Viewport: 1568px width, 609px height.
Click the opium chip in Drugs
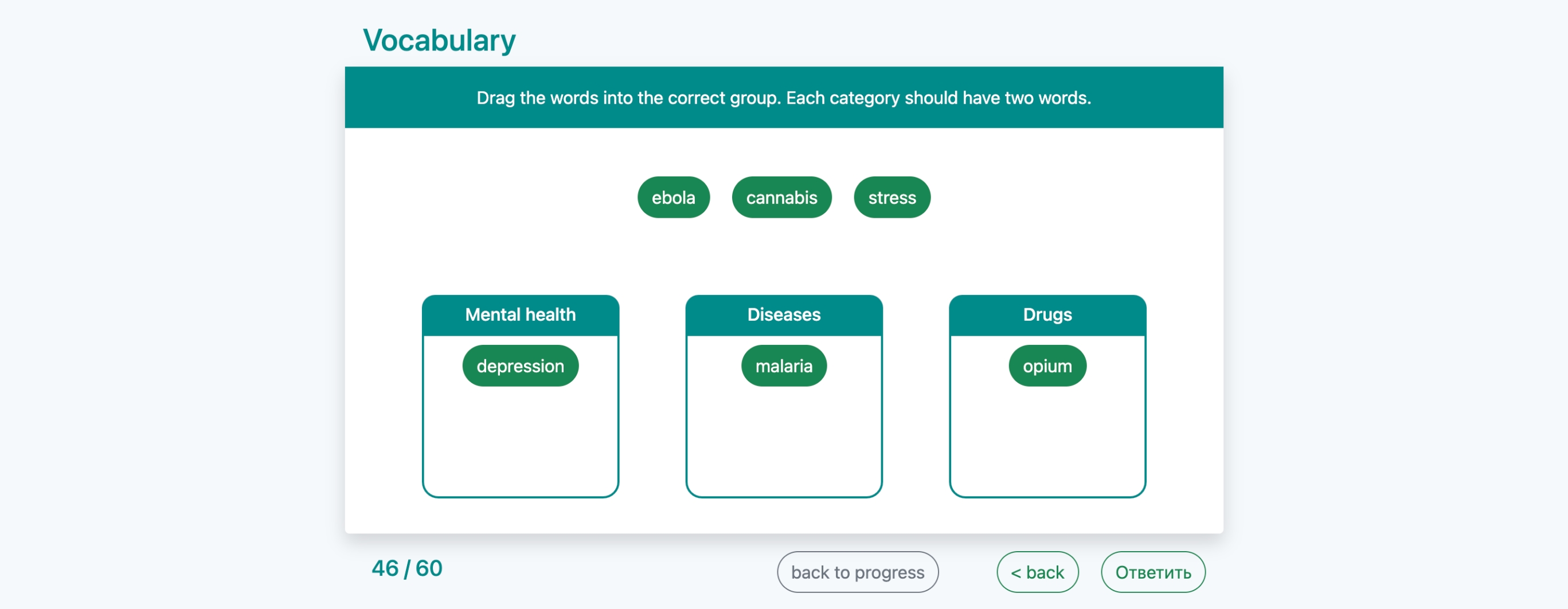coord(1047,366)
